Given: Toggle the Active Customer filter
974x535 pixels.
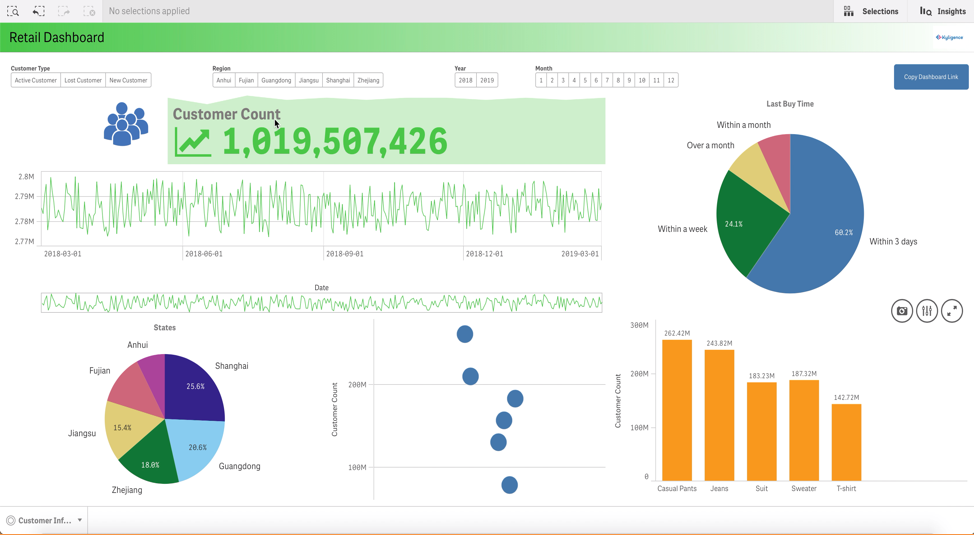Looking at the screenshot, I should [x=35, y=80].
